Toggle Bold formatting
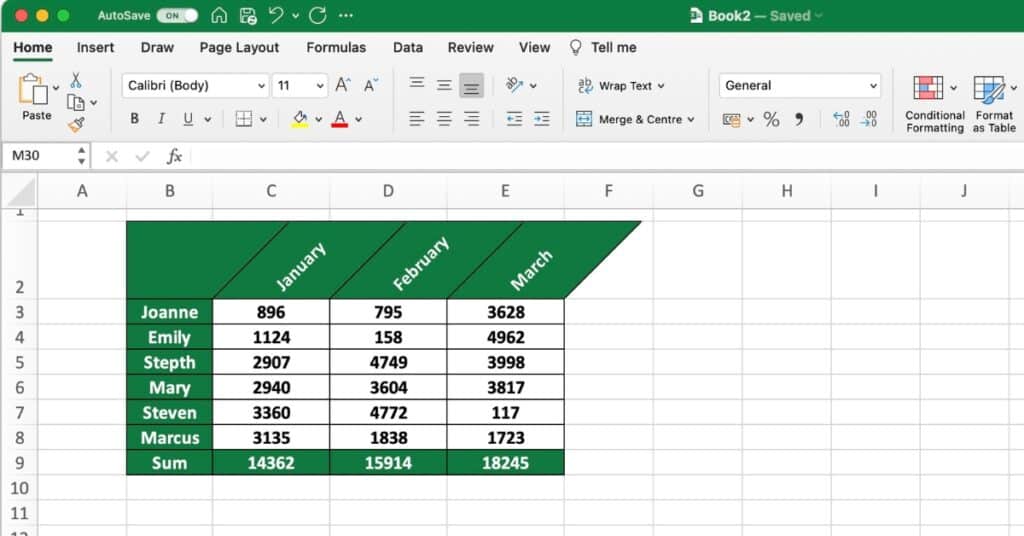The width and height of the screenshot is (1024, 536). pyautogui.click(x=135, y=119)
